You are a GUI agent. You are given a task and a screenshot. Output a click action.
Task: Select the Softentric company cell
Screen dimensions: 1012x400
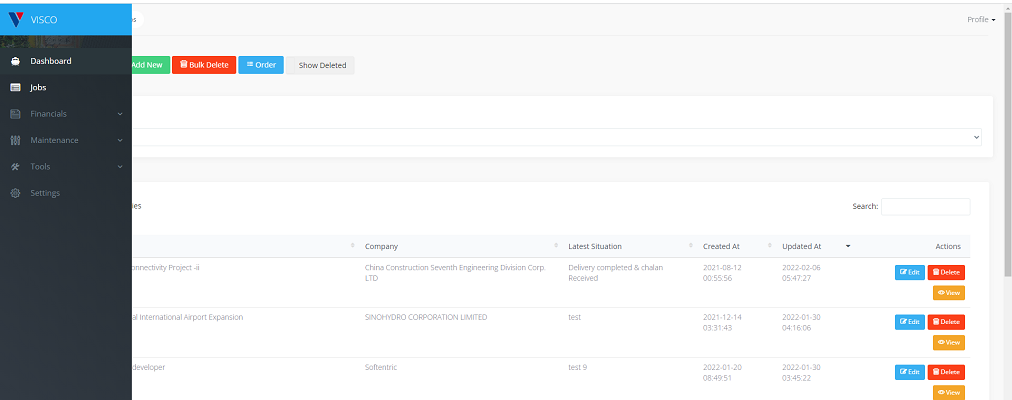click(381, 368)
